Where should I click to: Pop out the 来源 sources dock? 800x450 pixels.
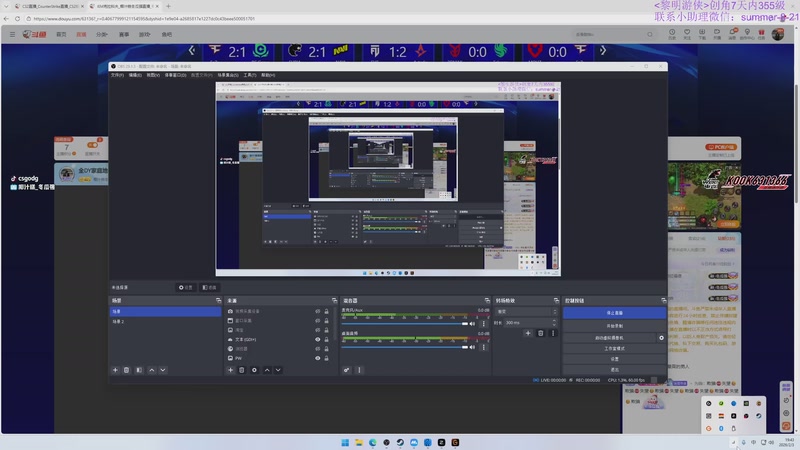pos(333,300)
